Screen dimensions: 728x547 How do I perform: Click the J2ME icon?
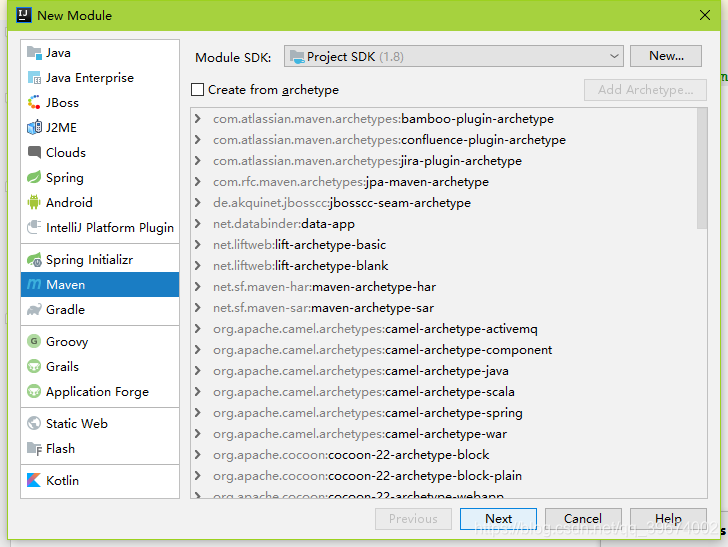click(x=34, y=127)
